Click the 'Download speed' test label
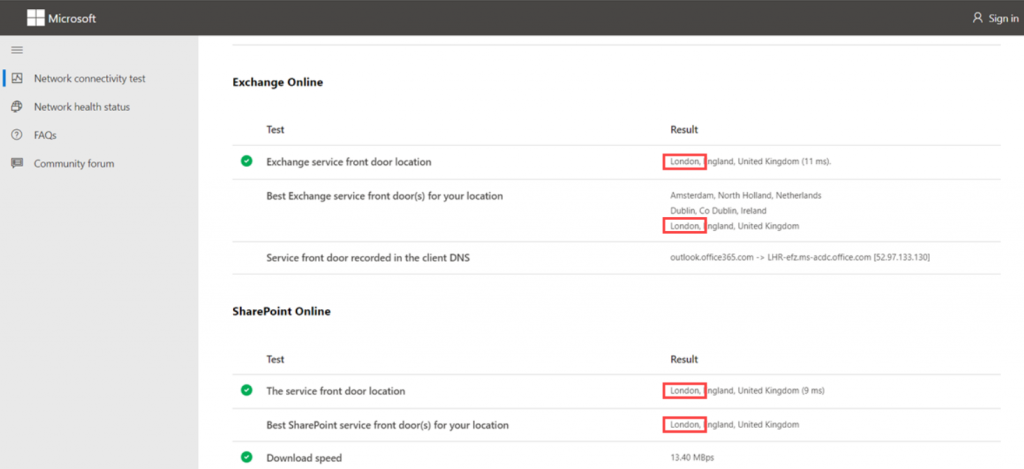 (304, 458)
